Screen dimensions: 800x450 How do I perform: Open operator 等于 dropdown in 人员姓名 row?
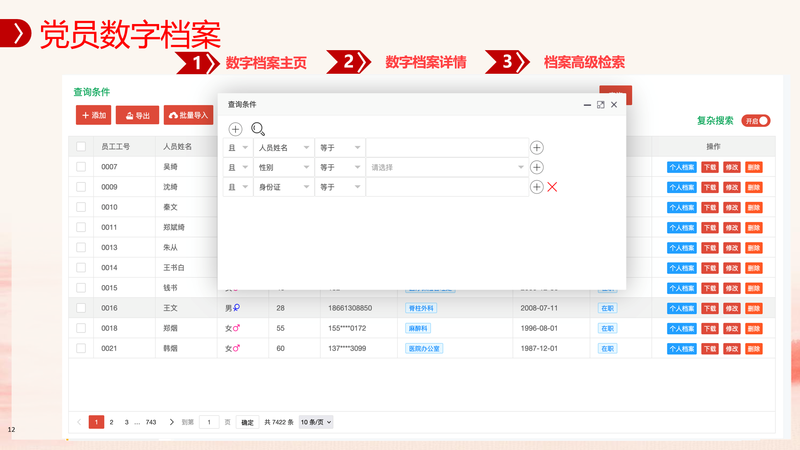pyautogui.click(x=340, y=147)
